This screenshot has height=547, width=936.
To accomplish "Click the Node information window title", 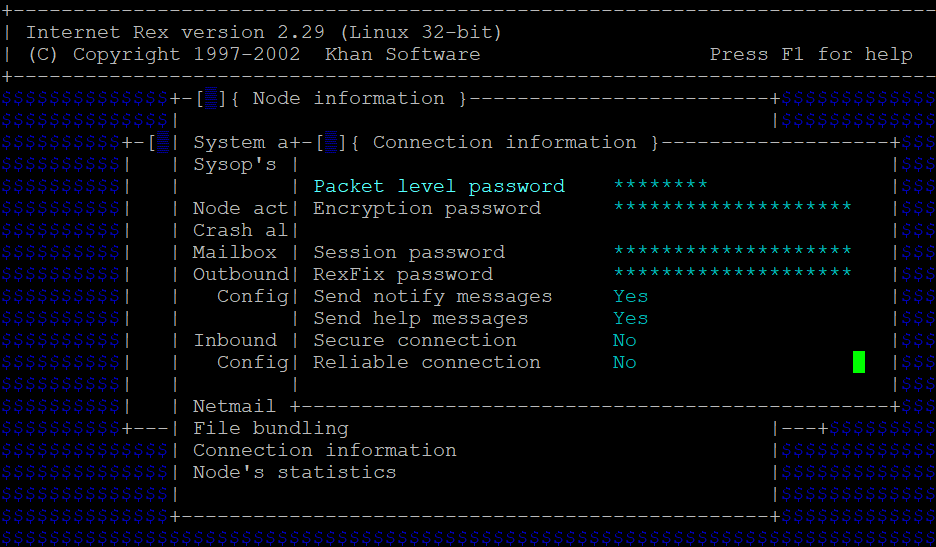I will (x=349, y=98).
